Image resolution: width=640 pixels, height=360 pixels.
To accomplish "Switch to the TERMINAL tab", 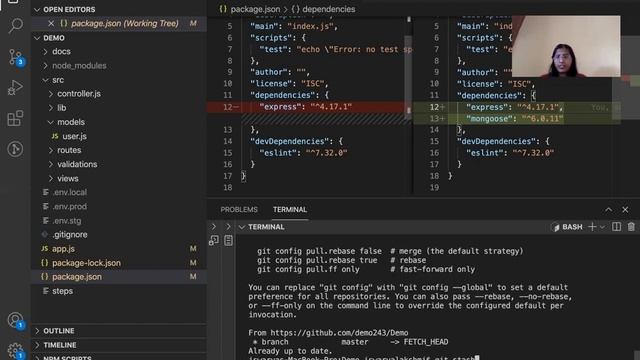I will point(290,209).
